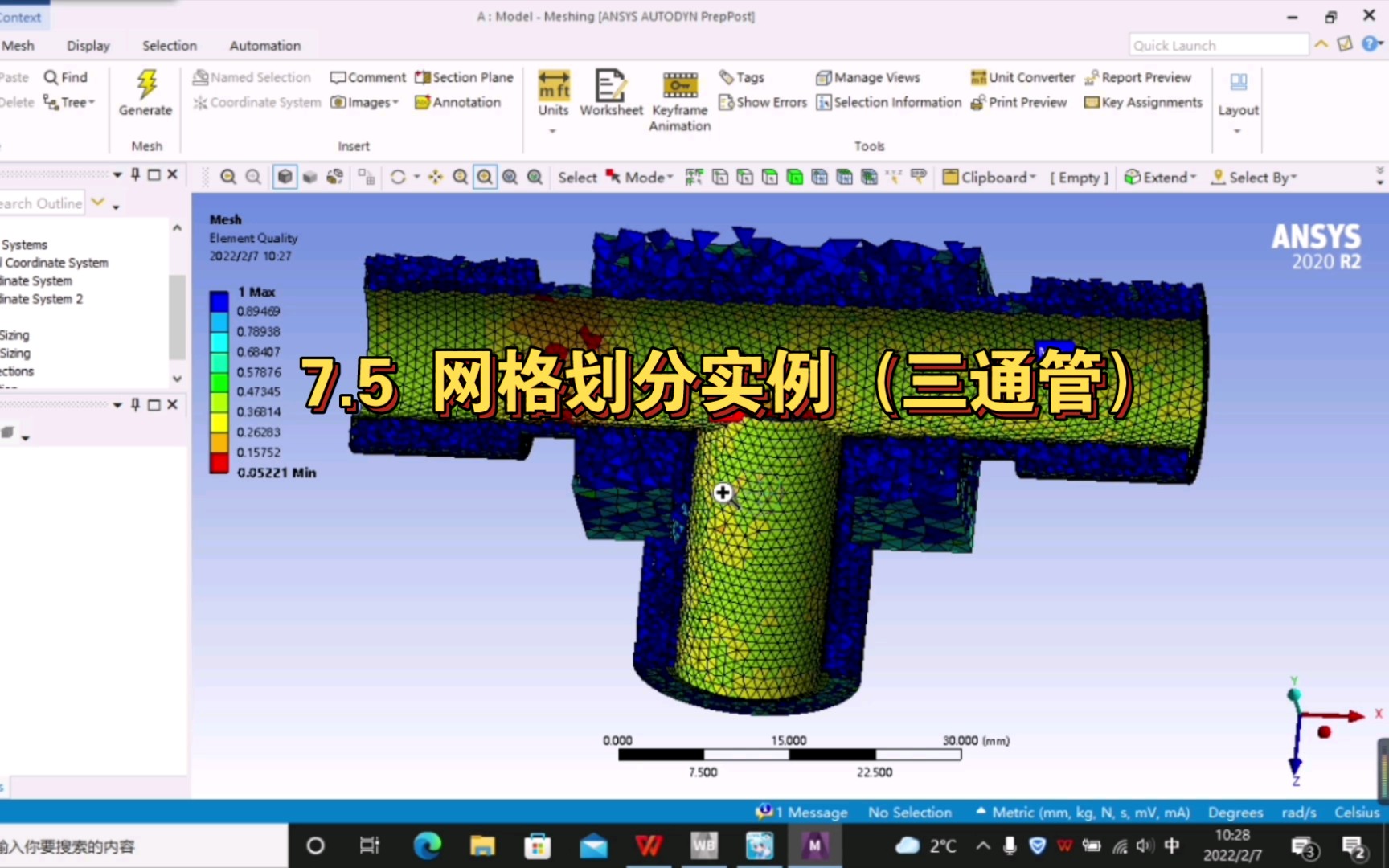Open the Automation ribbon tab

pos(264,45)
